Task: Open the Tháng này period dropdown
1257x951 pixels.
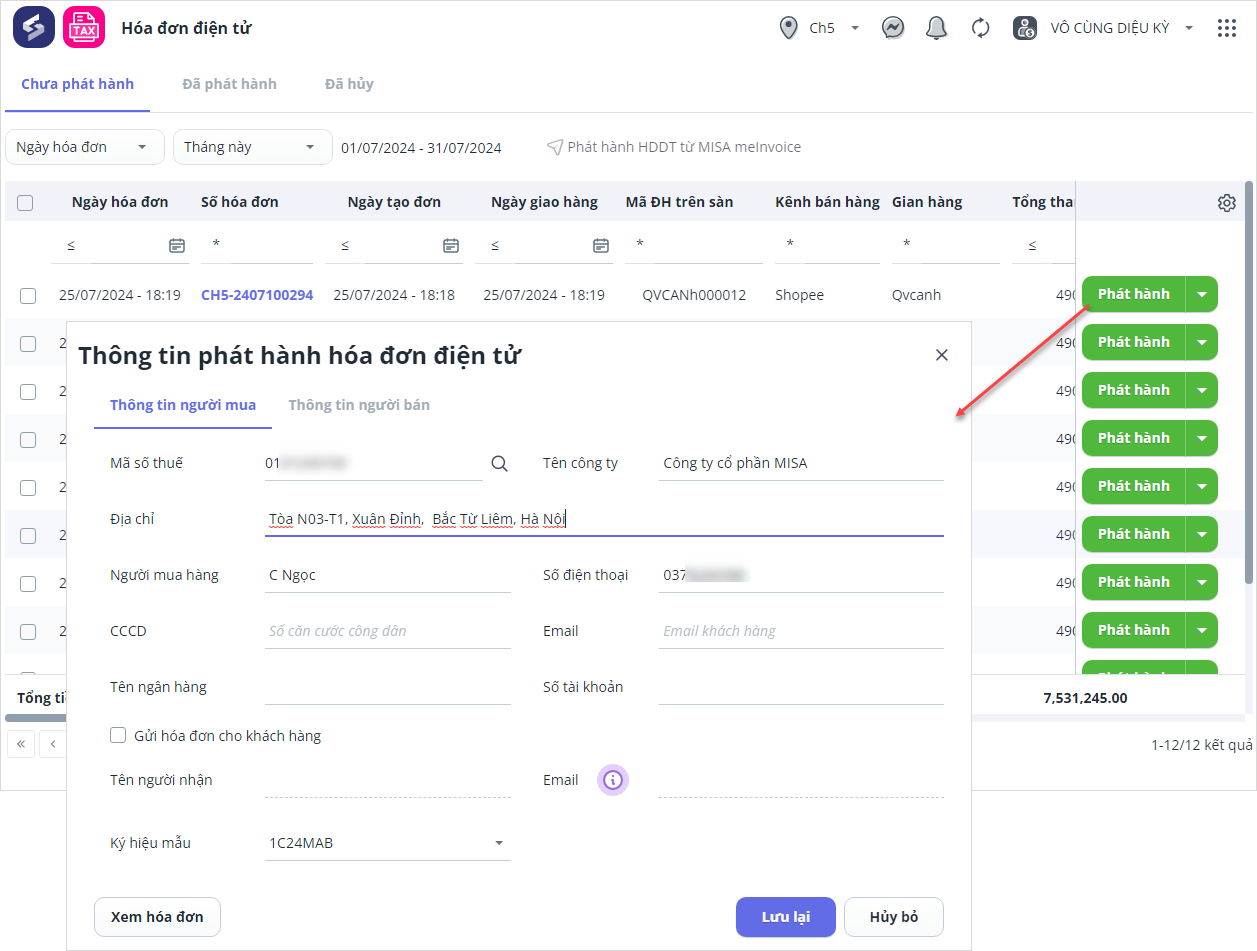Action: [x=253, y=147]
